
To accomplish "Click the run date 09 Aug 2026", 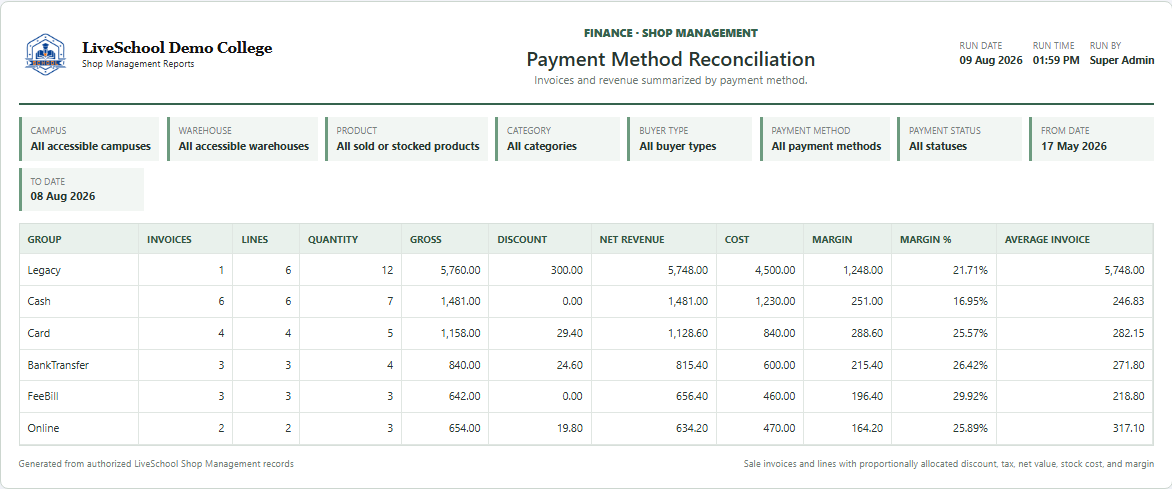I will coord(990,61).
